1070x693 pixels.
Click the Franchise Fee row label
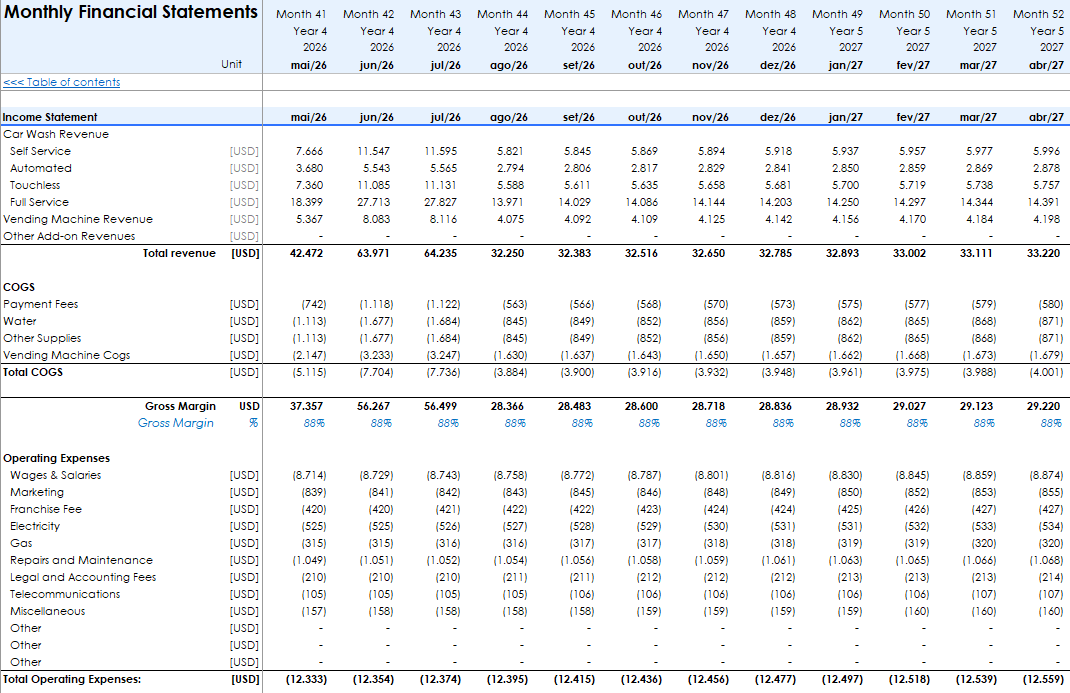(x=46, y=509)
